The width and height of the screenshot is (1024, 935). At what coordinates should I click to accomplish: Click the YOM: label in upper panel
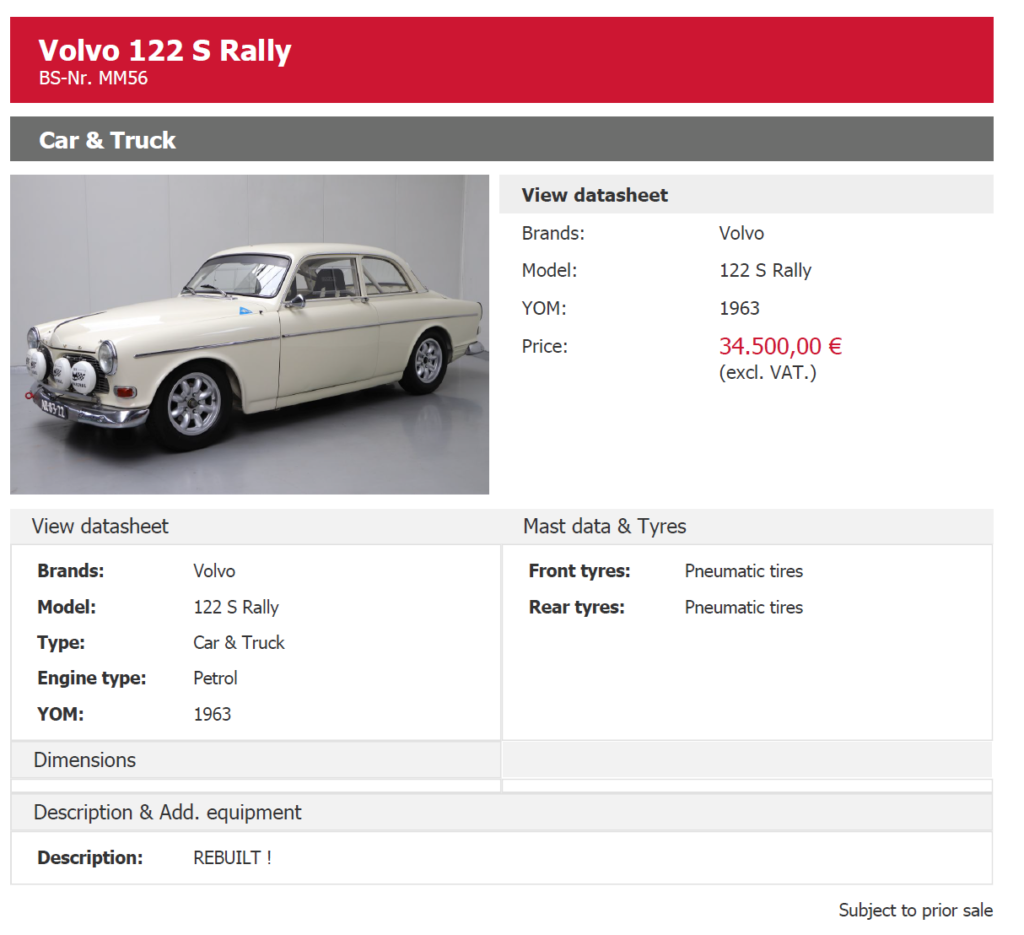pyautogui.click(x=543, y=308)
